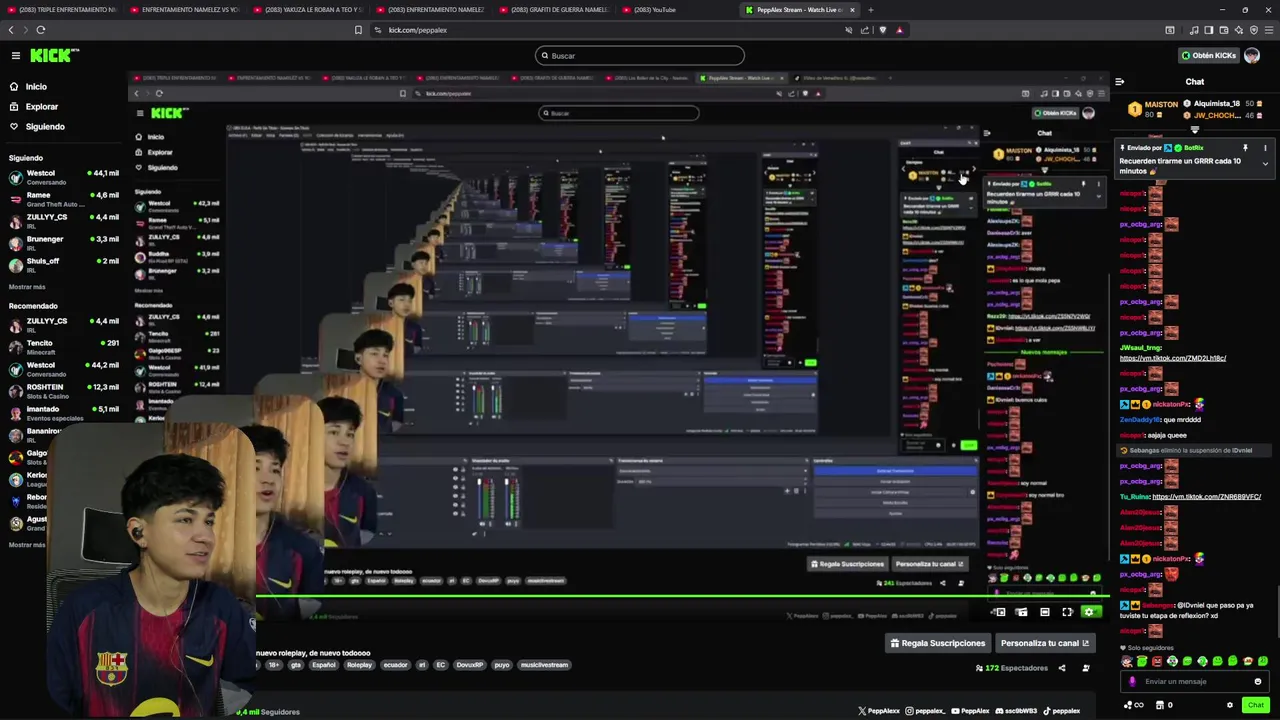Open Ramee channel in followed list
Viewport: 1280px width, 720px height.
[64, 199]
